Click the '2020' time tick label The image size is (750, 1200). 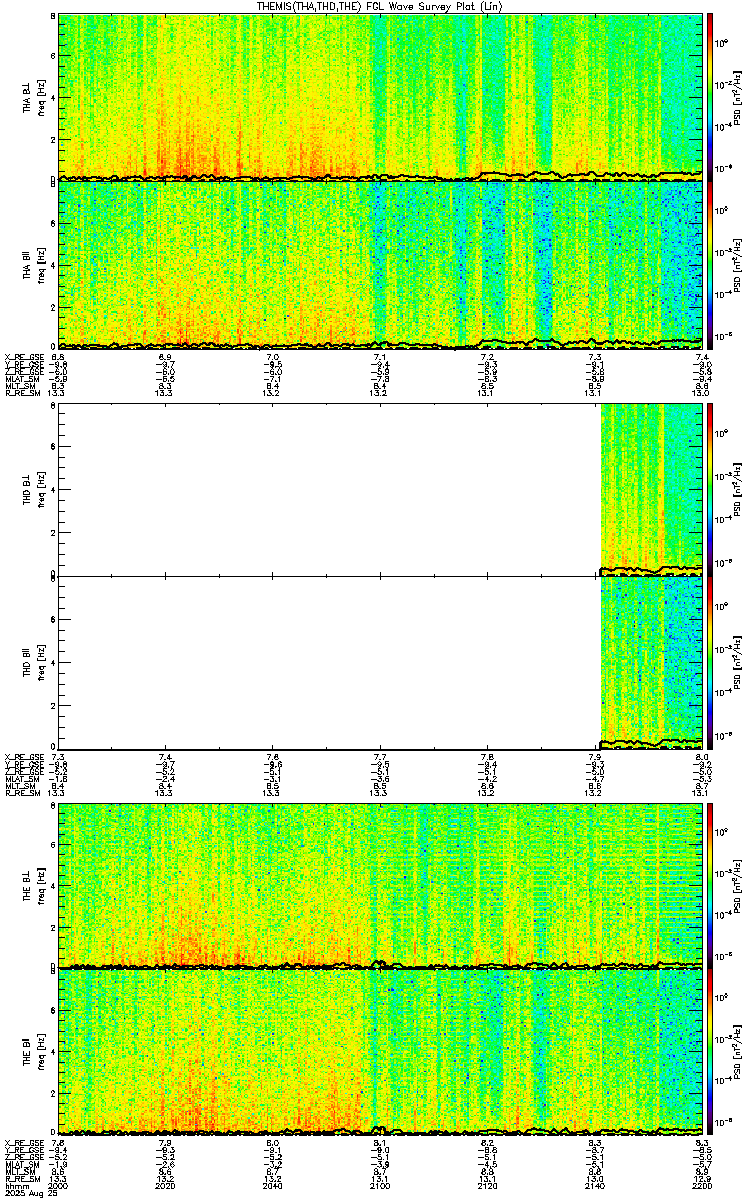pos(165,1187)
